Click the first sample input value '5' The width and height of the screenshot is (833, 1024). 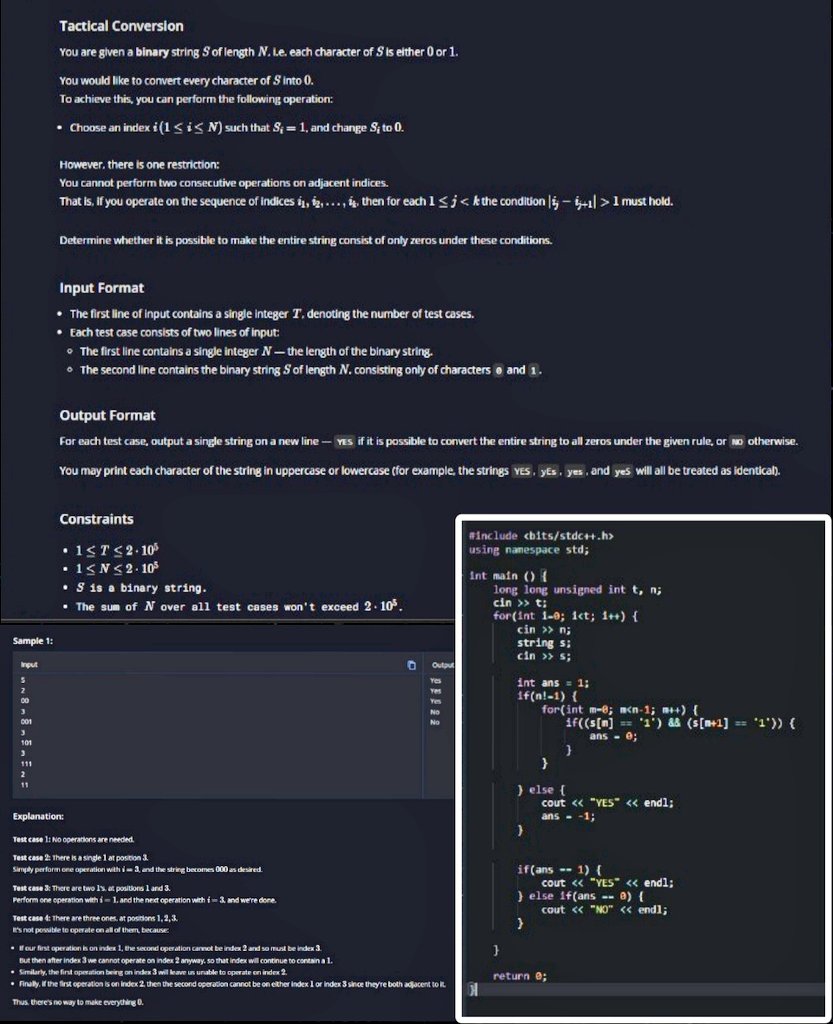(x=23, y=680)
